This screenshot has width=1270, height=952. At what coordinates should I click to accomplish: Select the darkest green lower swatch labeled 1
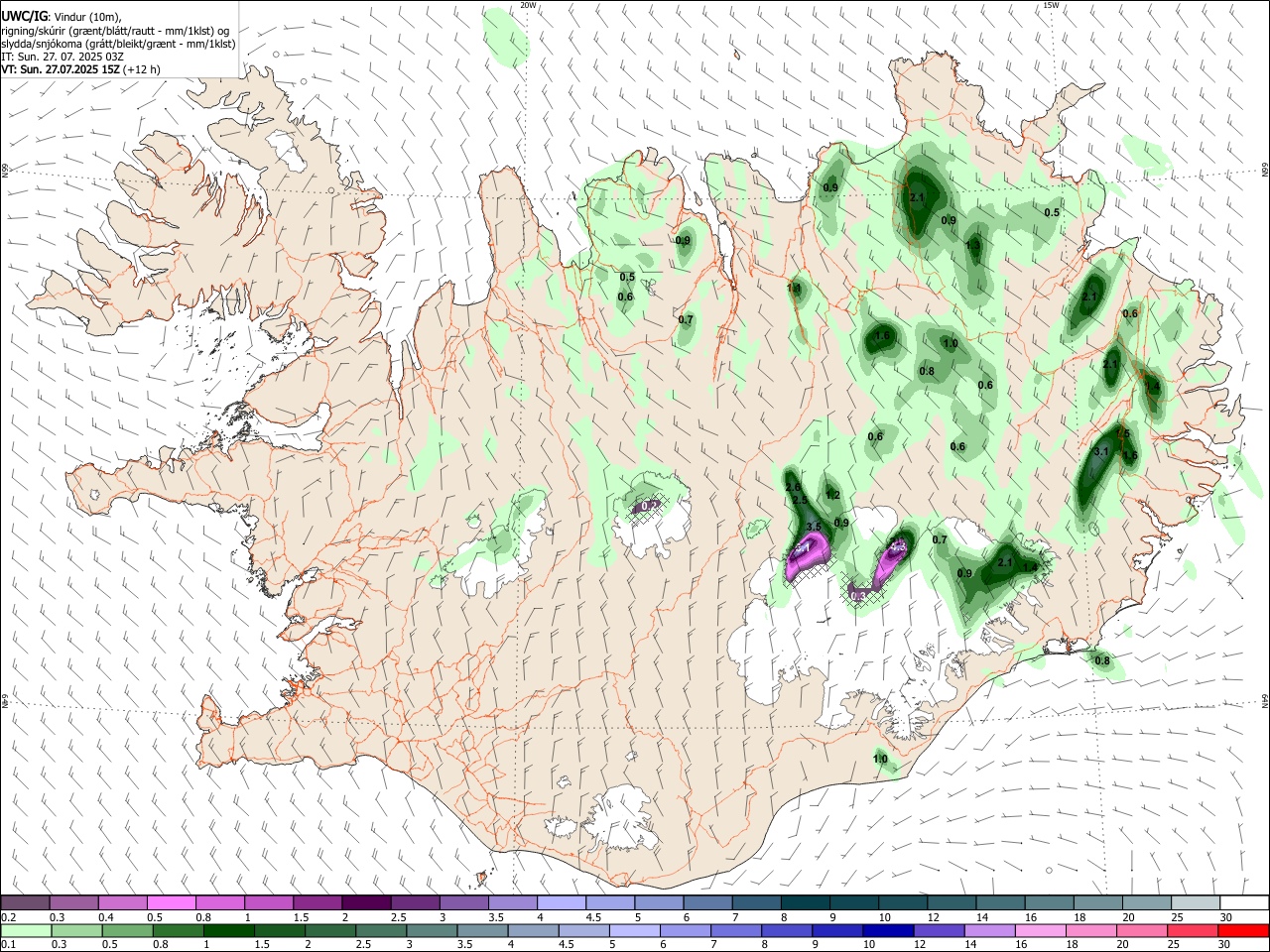point(228,930)
